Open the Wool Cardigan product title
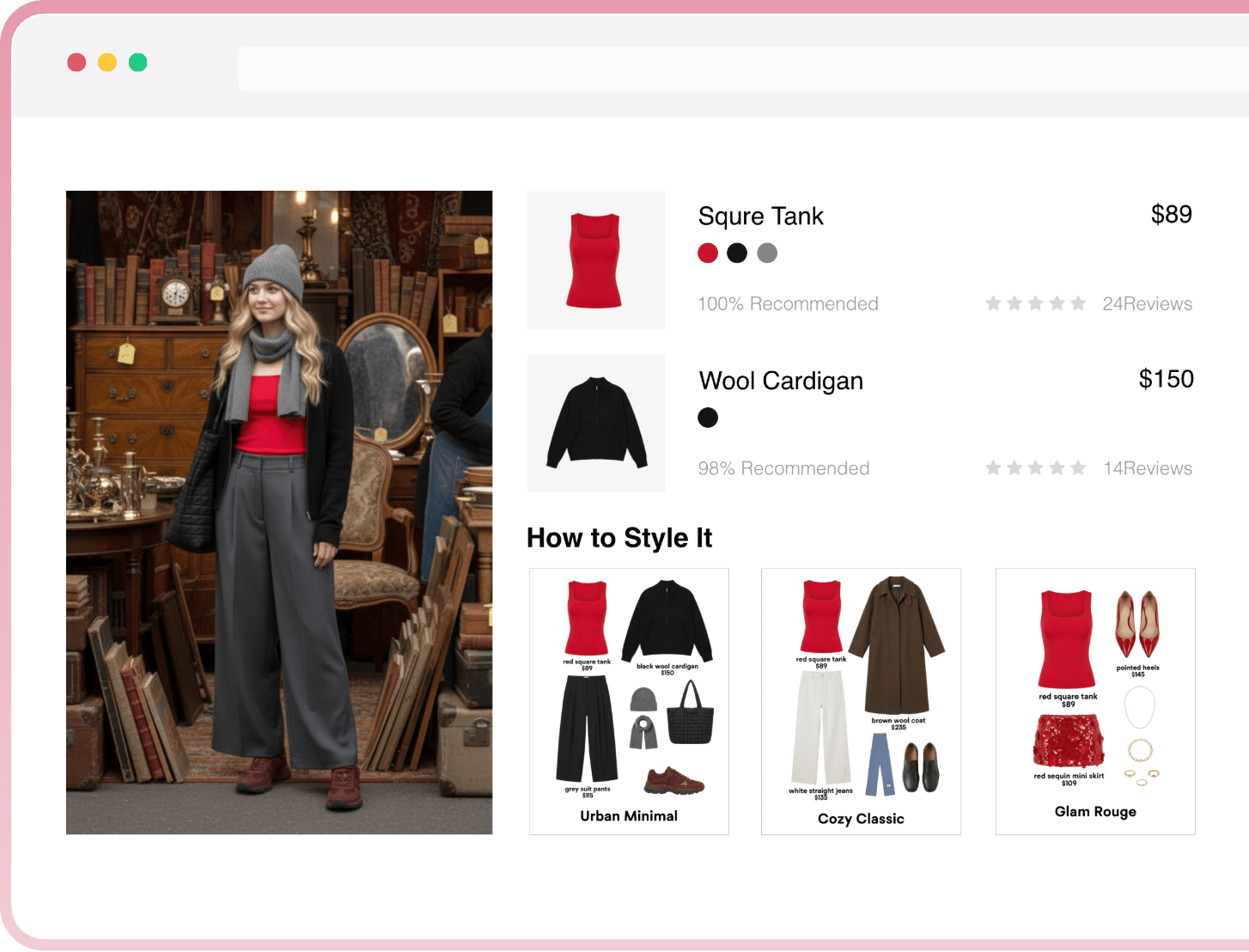The image size is (1249, 952). 781,381
